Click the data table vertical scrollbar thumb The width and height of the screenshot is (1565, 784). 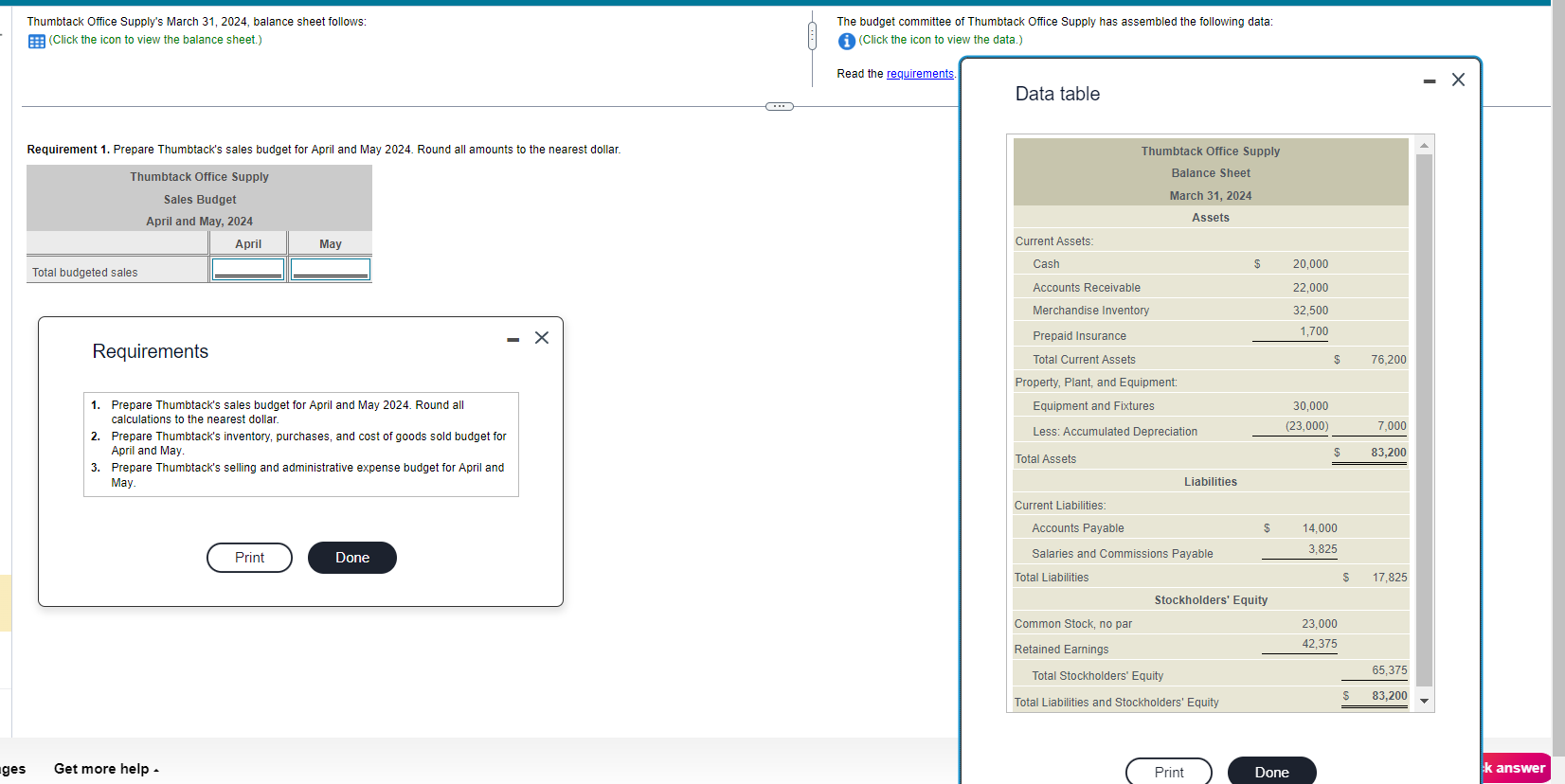click(1424, 419)
